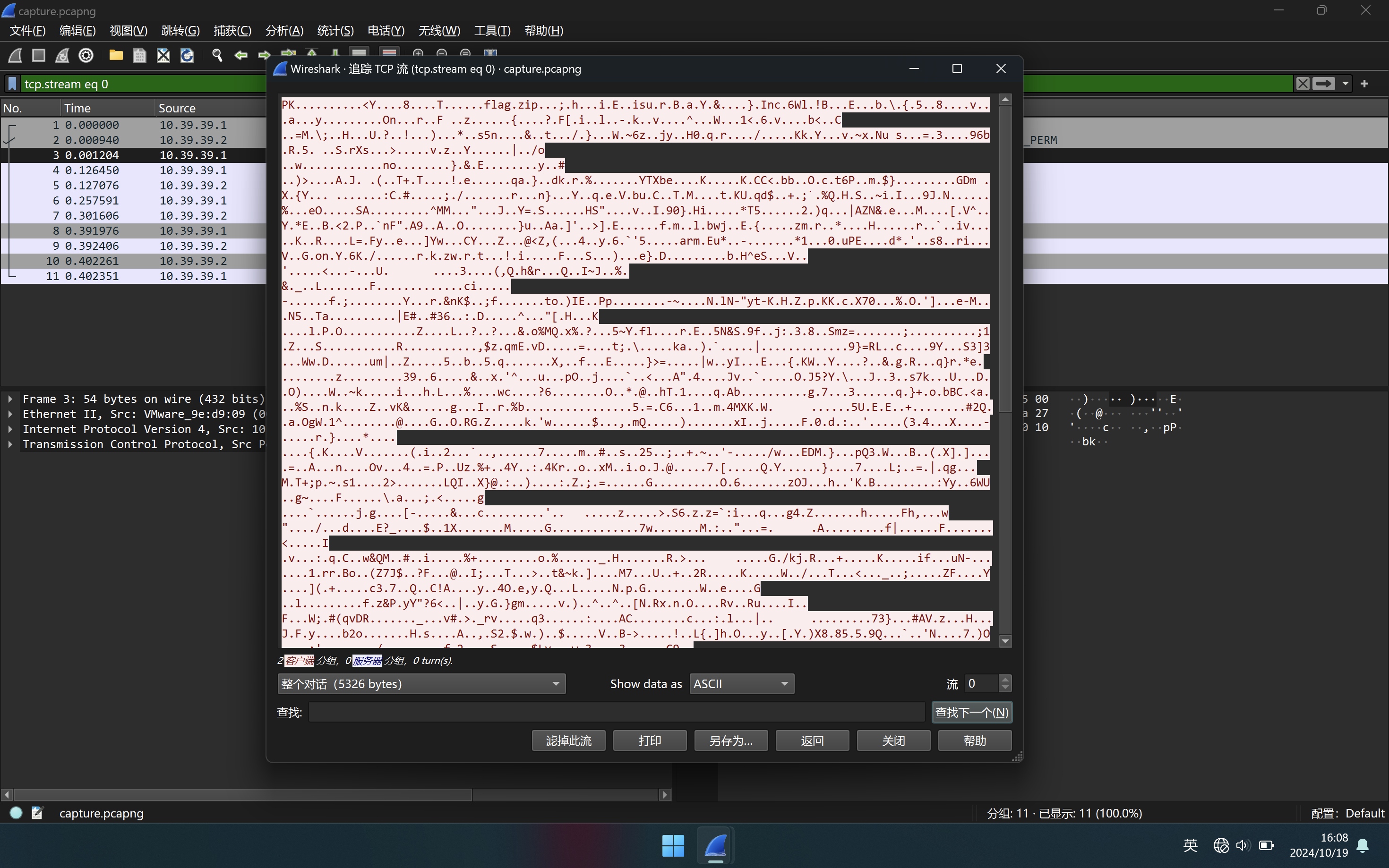Viewport: 1389px width, 868px height.
Task: Click the stop capture square icon
Action: [x=38, y=55]
